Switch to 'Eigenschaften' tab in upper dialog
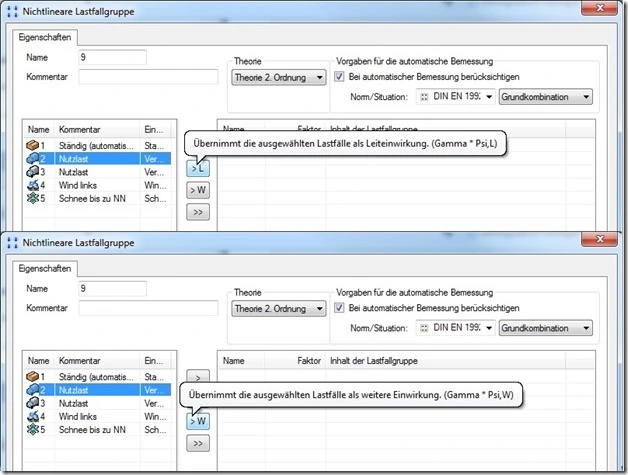 (45, 37)
